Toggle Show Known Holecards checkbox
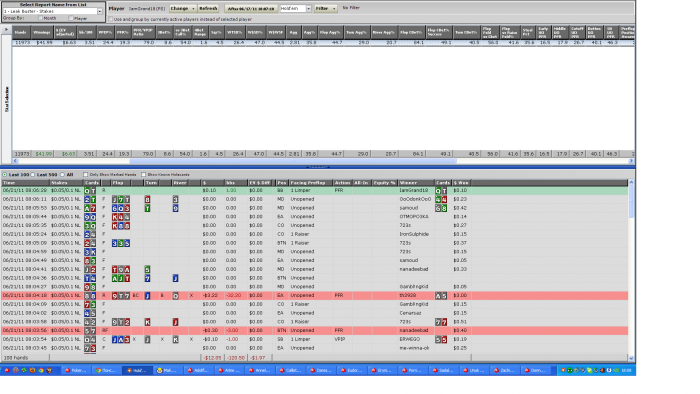Screen dimensions: 700x394 pyautogui.click(x=143, y=174)
